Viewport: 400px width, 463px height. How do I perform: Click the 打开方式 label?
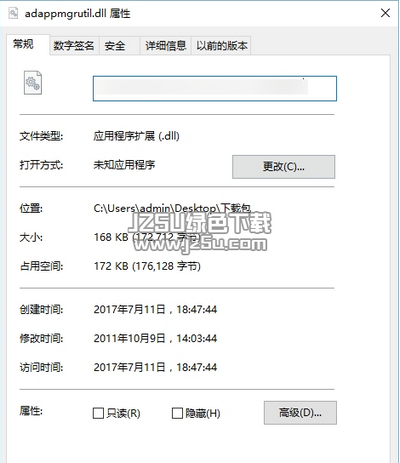(41, 165)
